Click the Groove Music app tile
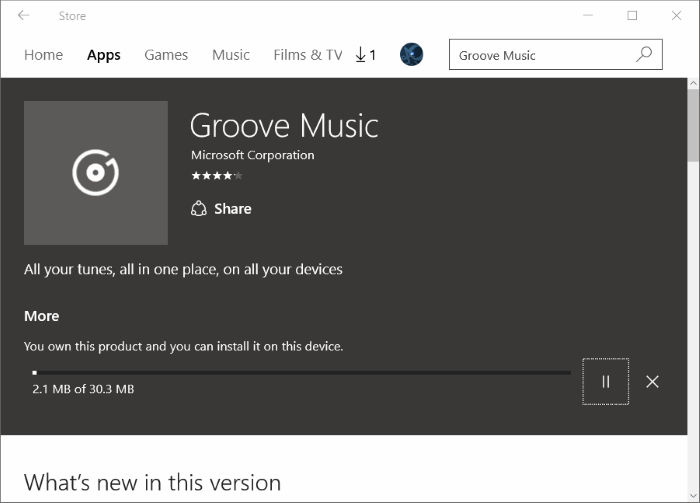Image resolution: width=700 pixels, height=503 pixels. (96, 173)
